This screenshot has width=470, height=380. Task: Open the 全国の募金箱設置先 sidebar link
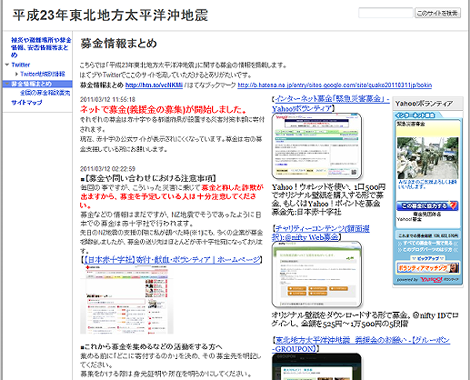coord(45,93)
